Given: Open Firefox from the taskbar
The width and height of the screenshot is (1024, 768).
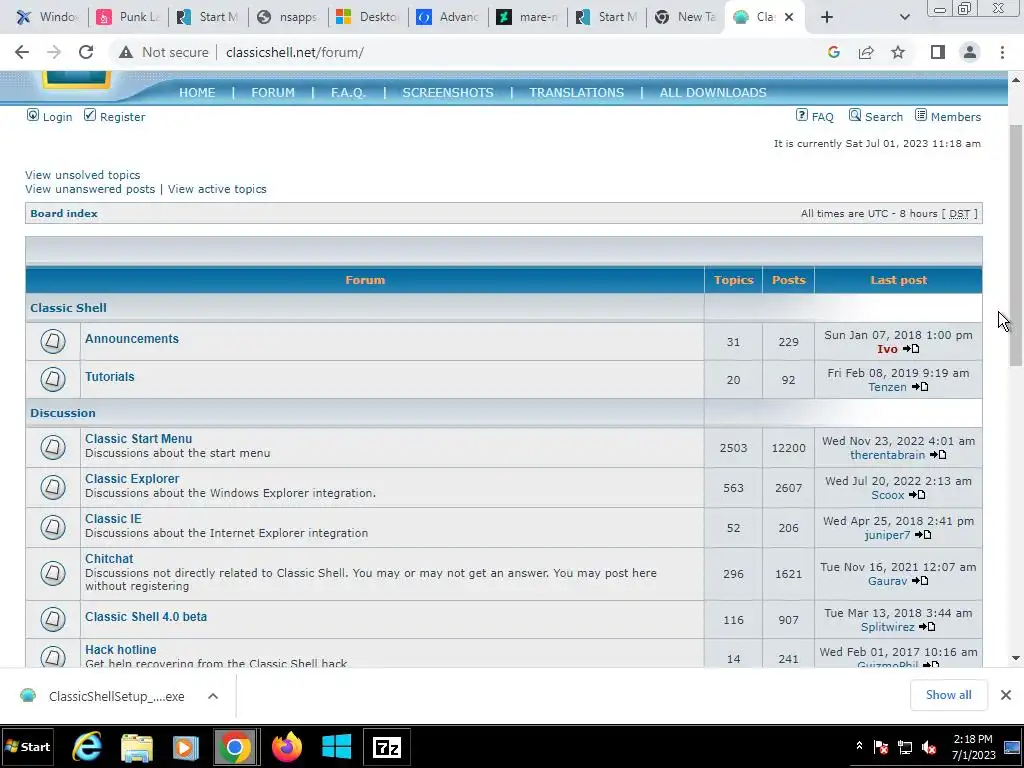Looking at the screenshot, I should (287, 747).
